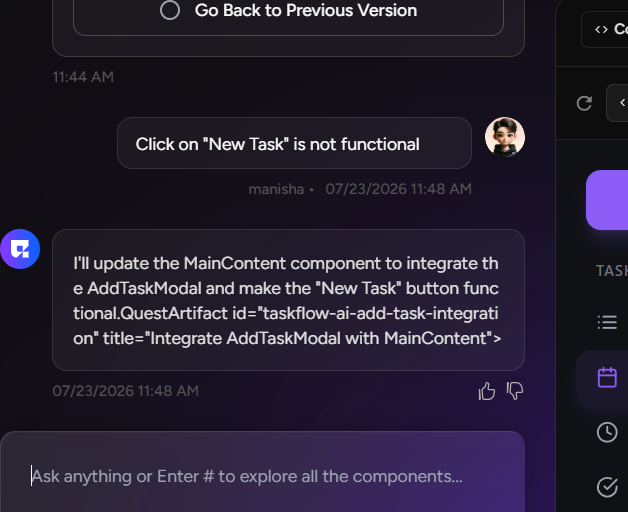Image resolution: width=628 pixels, height=512 pixels.
Task: Open the list view icon in sidebar
Action: coord(607,322)
